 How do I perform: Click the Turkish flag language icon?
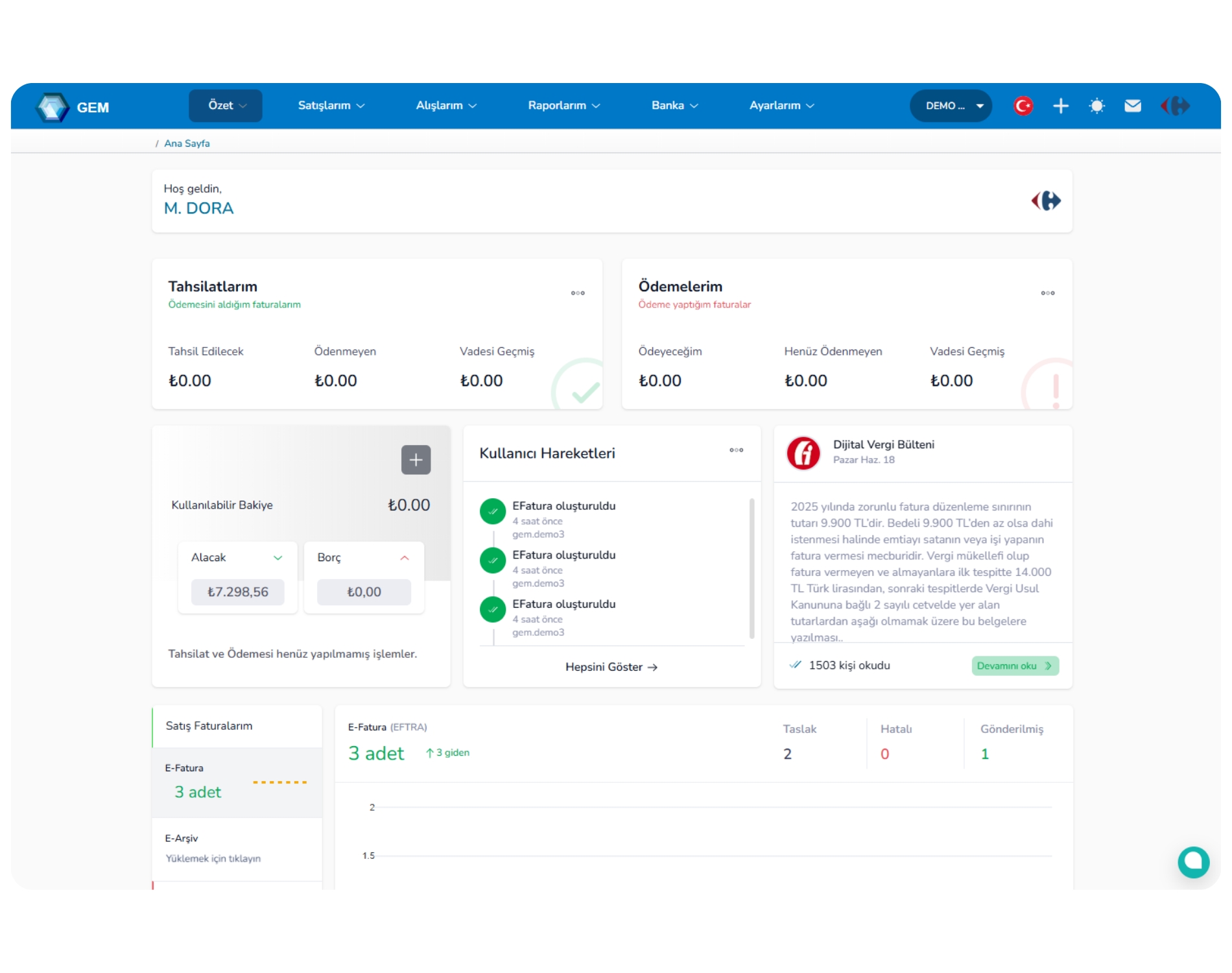(1023, 106)
